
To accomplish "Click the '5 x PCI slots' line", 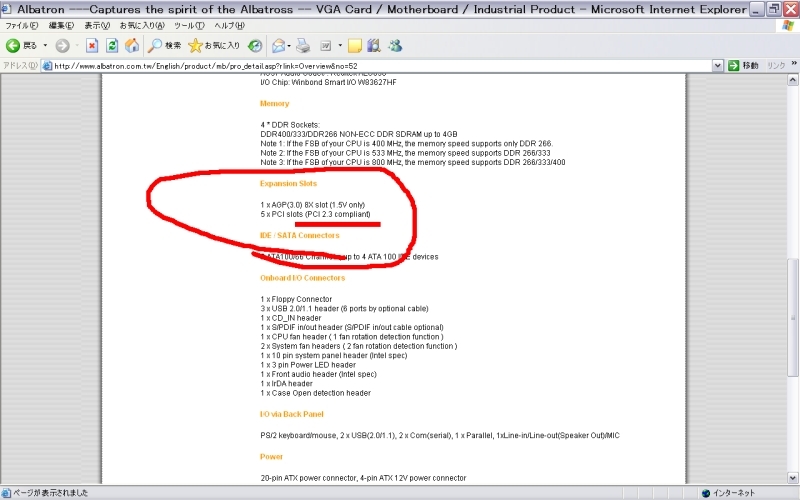I will tap(315, 214).
